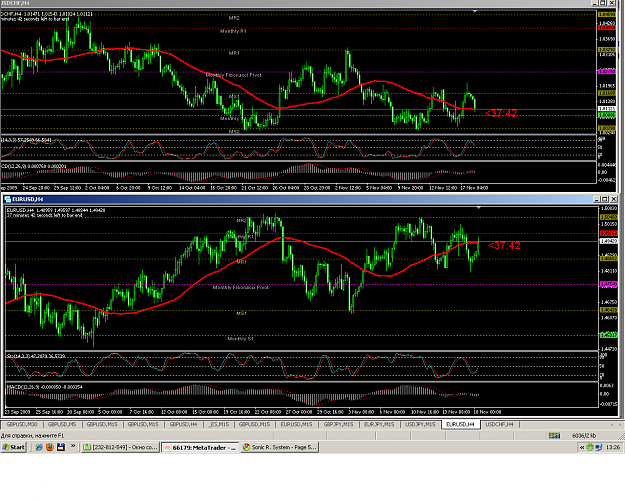Restore the USDCHF,H4 chart window

click(603, 3)
